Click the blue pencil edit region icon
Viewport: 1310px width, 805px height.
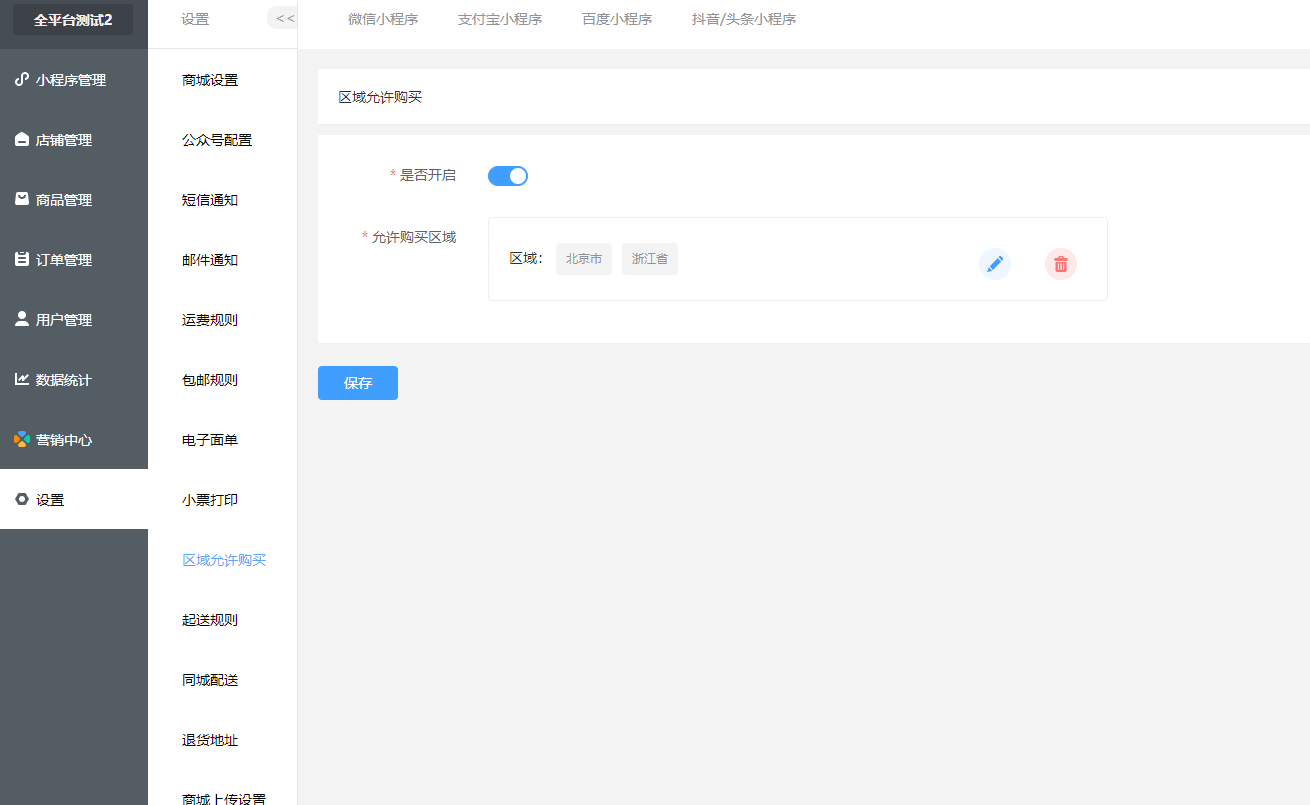point(994,264)
